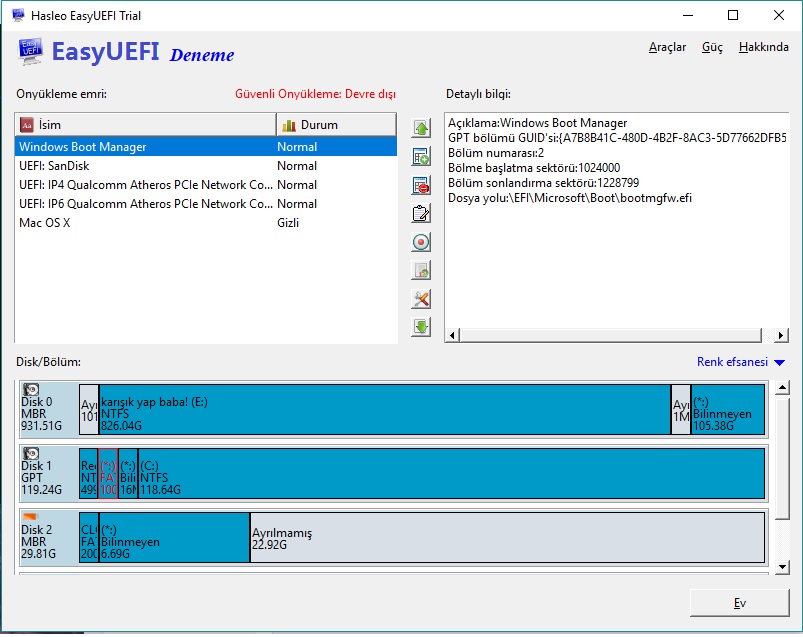Viewport: 803px width, 637px height.
Task: Sort boot entries by Durum column
Action: (x=335, y=125)
